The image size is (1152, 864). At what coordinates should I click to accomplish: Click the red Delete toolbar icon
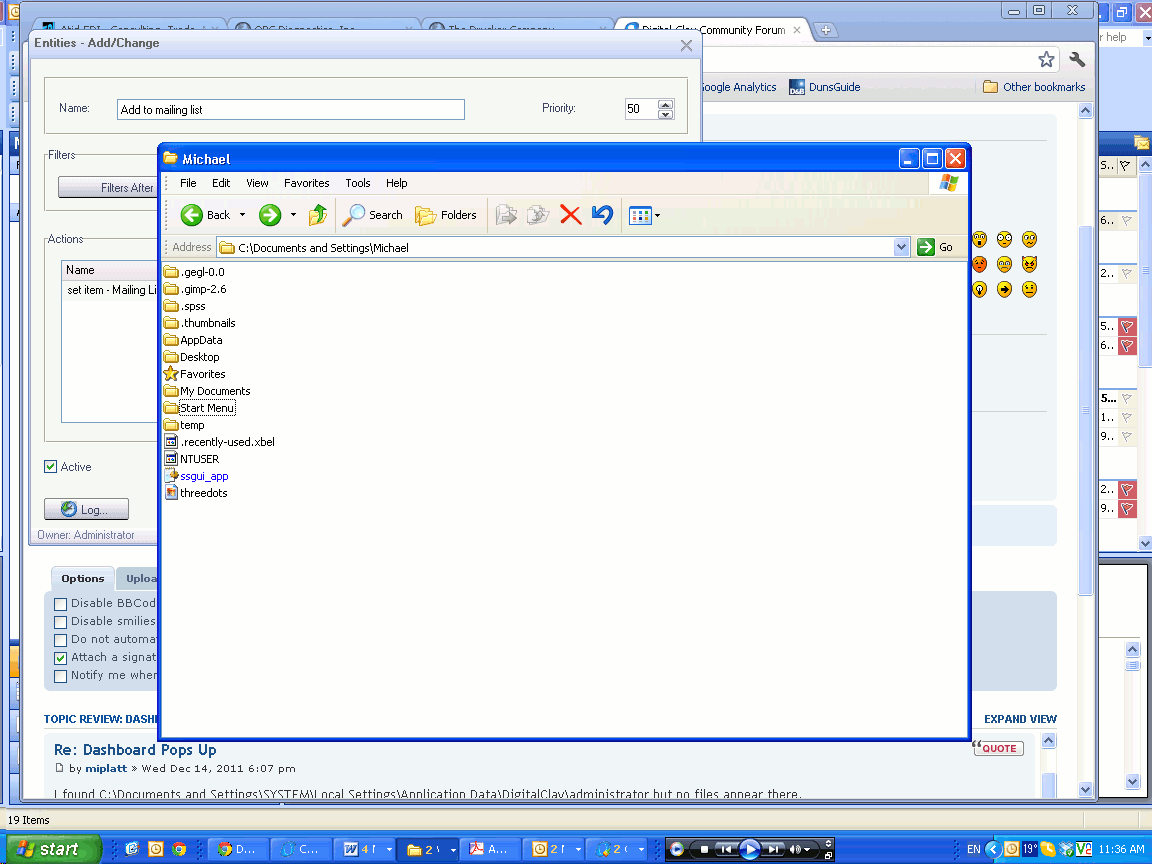point(570,215)
